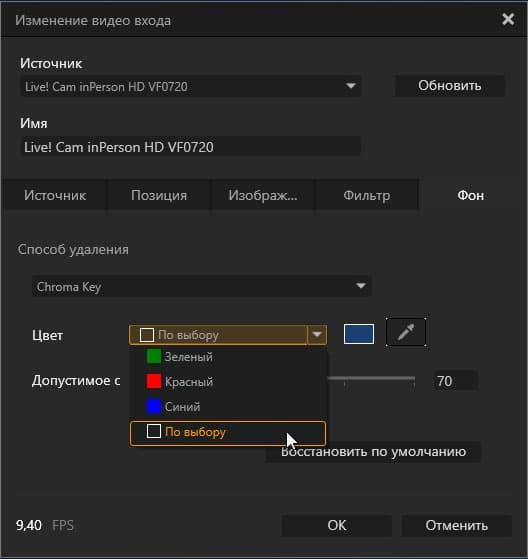Go to the Источник tab

[55, 195]
